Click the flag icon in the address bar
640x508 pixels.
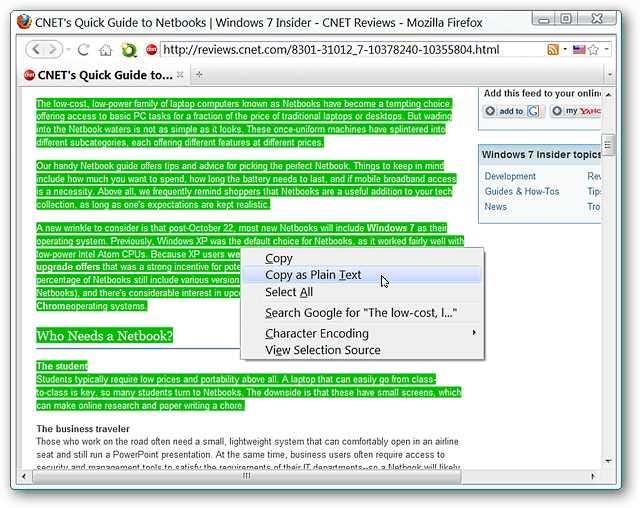coord(579,50)
